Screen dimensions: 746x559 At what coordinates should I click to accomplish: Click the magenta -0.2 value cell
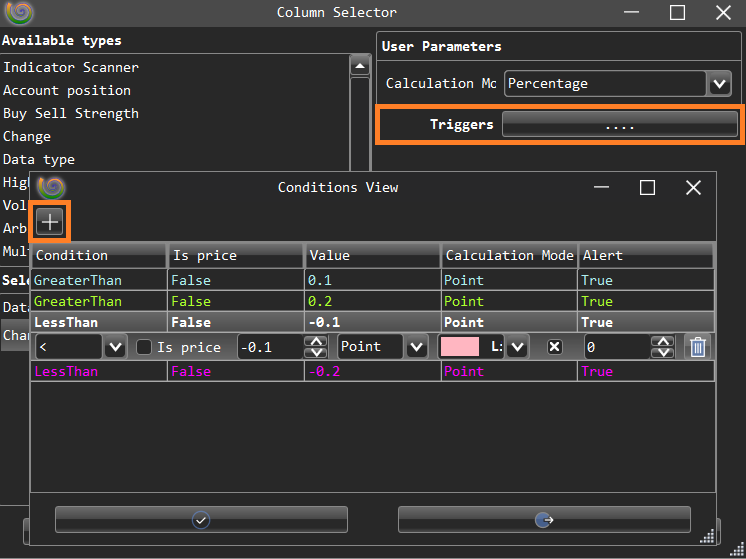click(373, 371)
